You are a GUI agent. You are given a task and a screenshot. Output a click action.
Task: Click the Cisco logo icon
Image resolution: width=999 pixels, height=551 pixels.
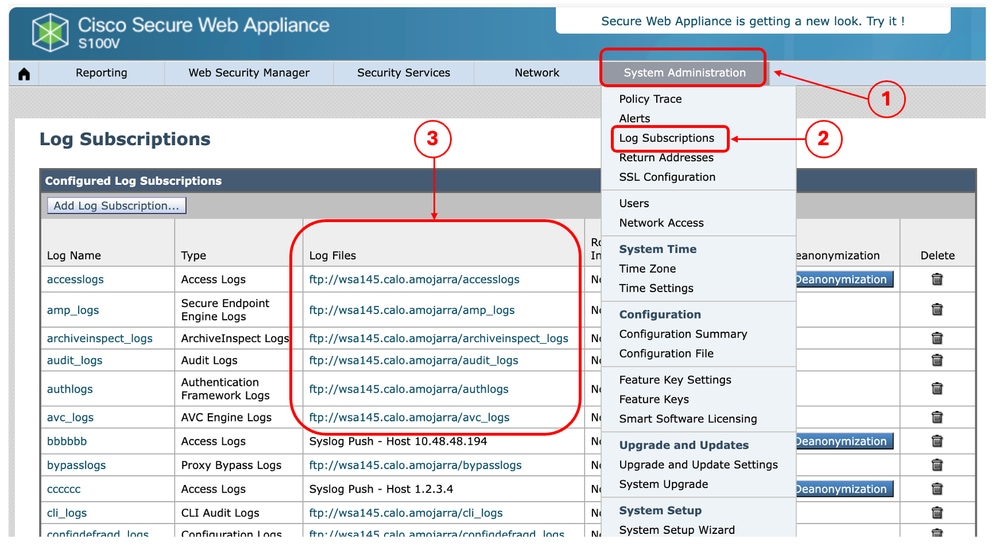click(50, 32)
